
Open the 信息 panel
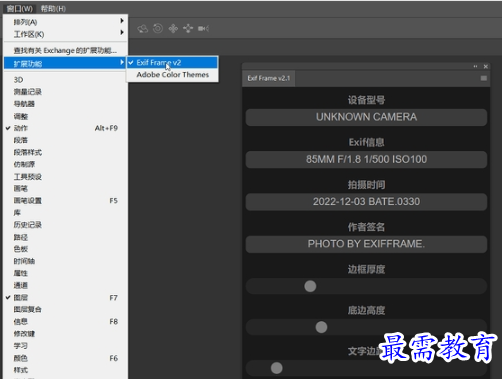(66, 322)
